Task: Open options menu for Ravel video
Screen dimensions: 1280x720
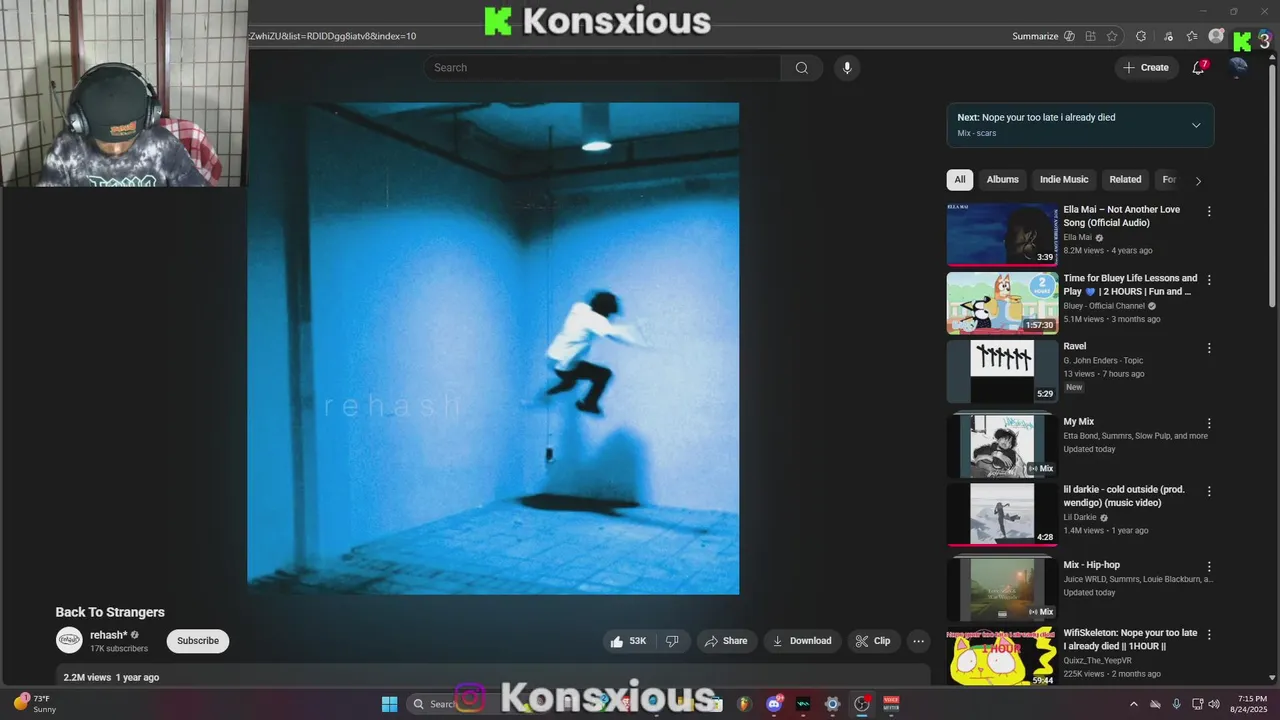Action: click(x=1209, y=348)
